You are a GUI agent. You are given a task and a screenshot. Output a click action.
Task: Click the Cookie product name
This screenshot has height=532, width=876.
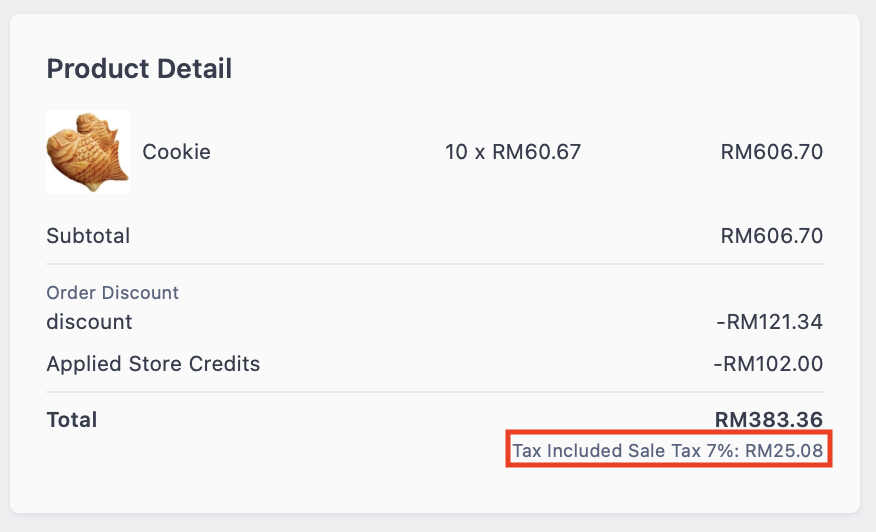click(177, 152)
